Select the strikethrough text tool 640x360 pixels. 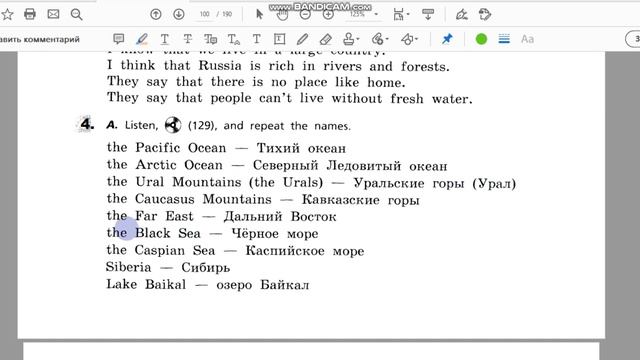pyautogui.click(x=187, y=39)
